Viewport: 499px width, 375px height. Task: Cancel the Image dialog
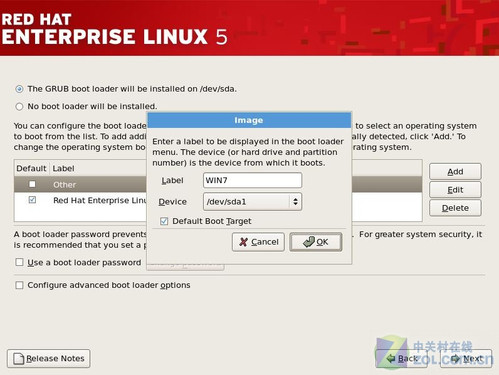pyautogui.click(x=258, y=242)
